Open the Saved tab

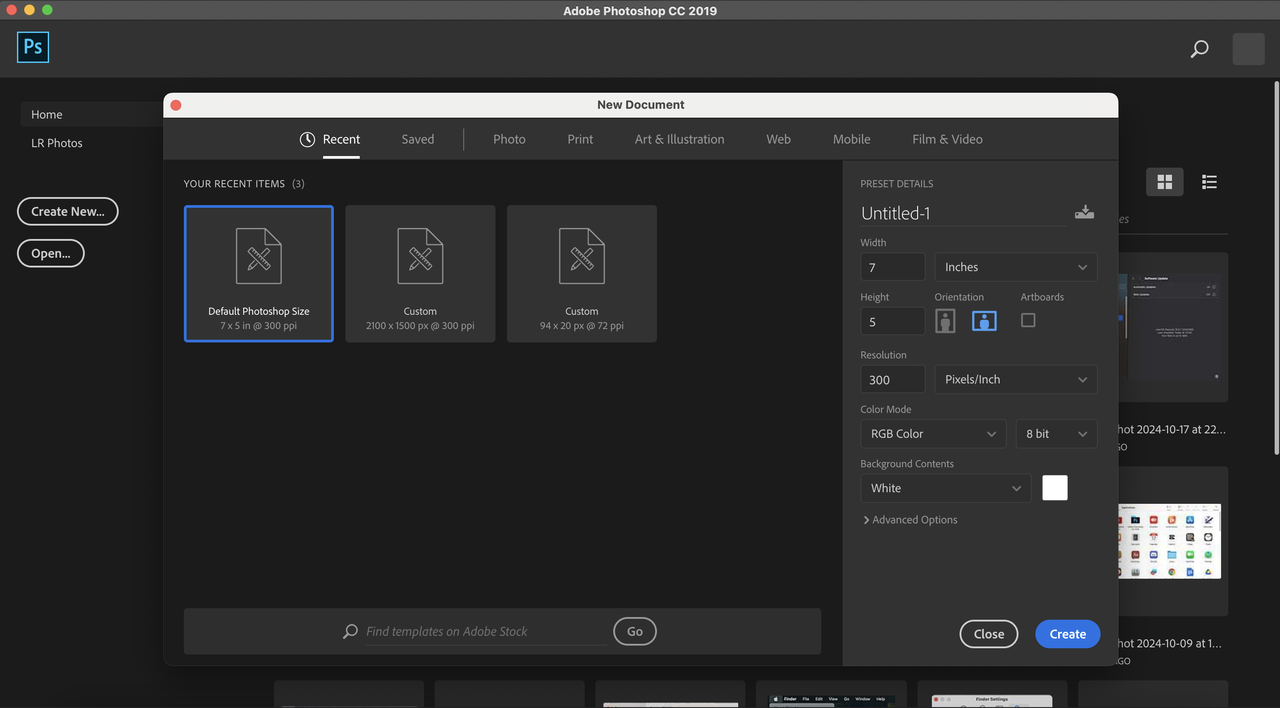point(418,139)
